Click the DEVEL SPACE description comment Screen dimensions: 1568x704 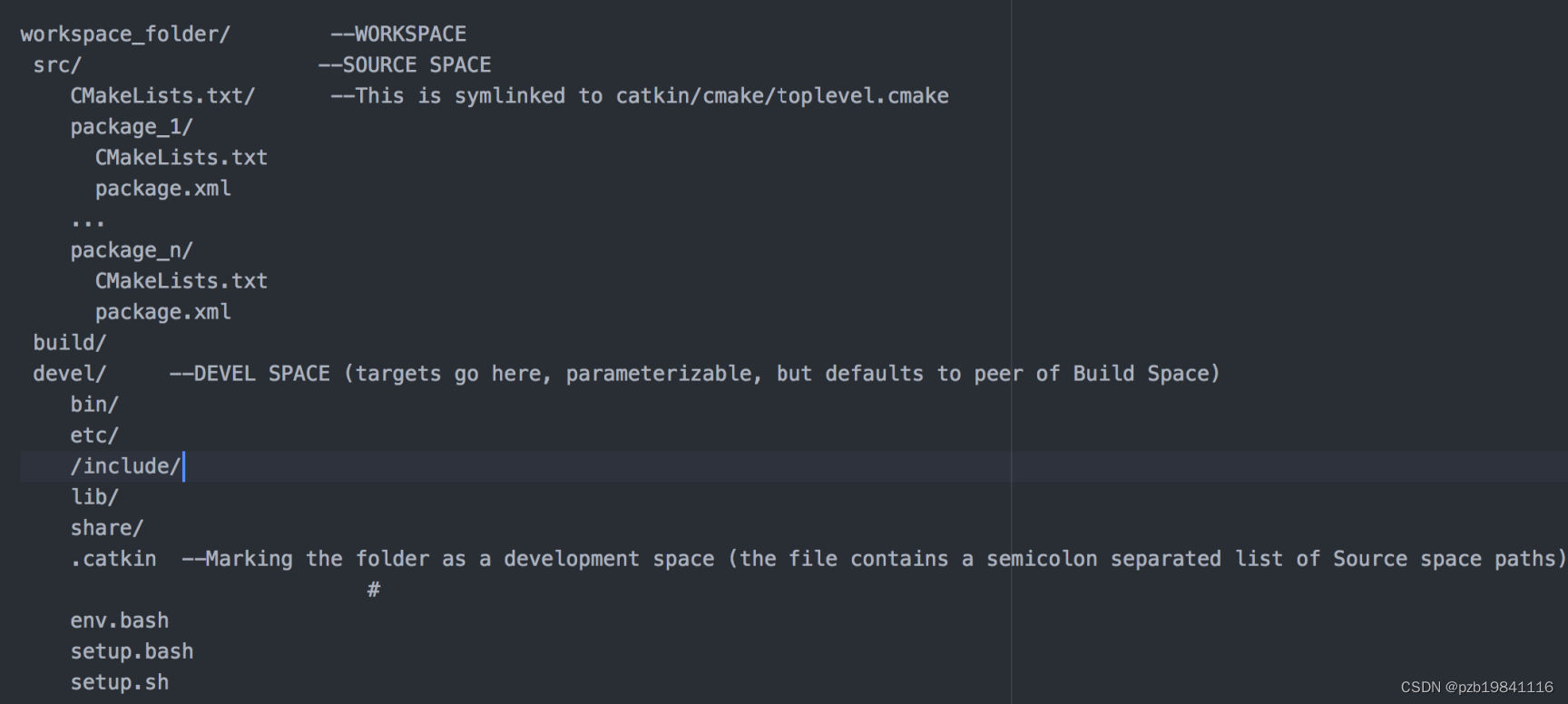[694, 374]
